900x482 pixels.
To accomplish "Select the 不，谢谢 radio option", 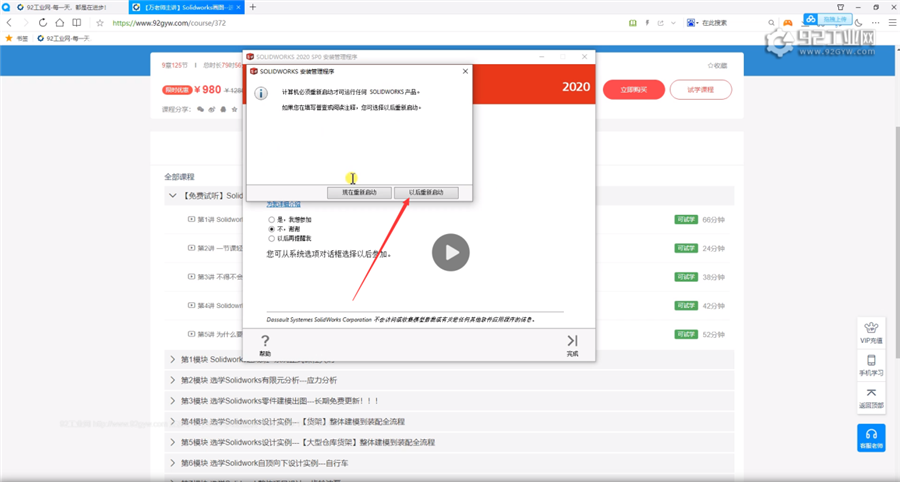I will click(271, 229).
